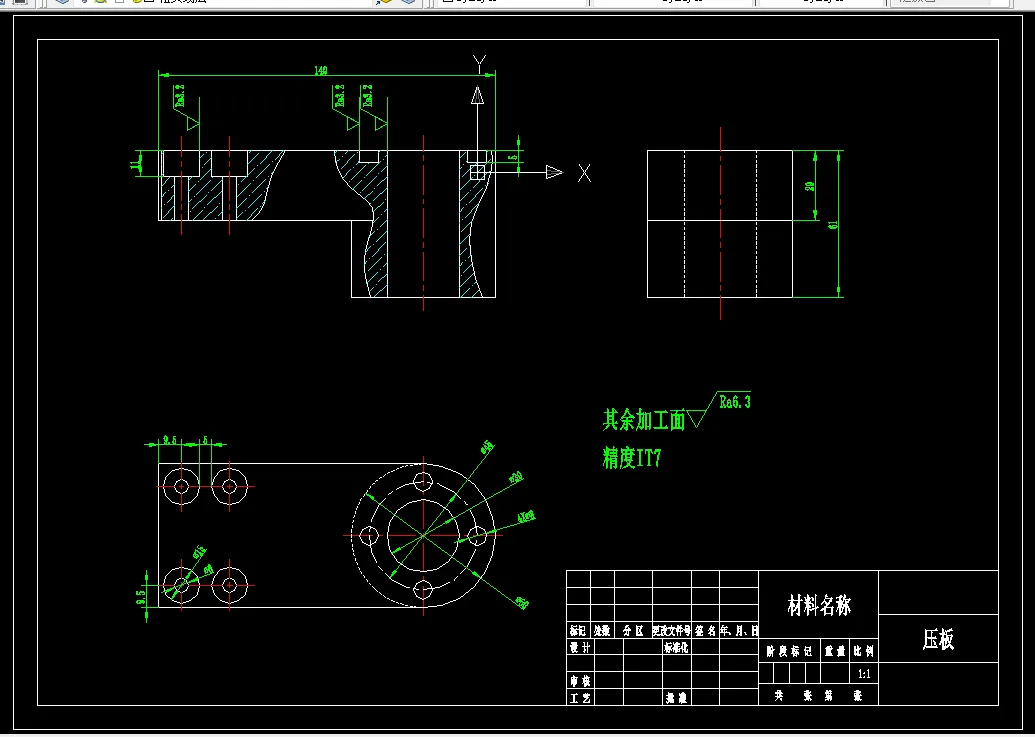Select the 标准化 label cell
The image size is (1035, 737).
(x=676, y=647)
